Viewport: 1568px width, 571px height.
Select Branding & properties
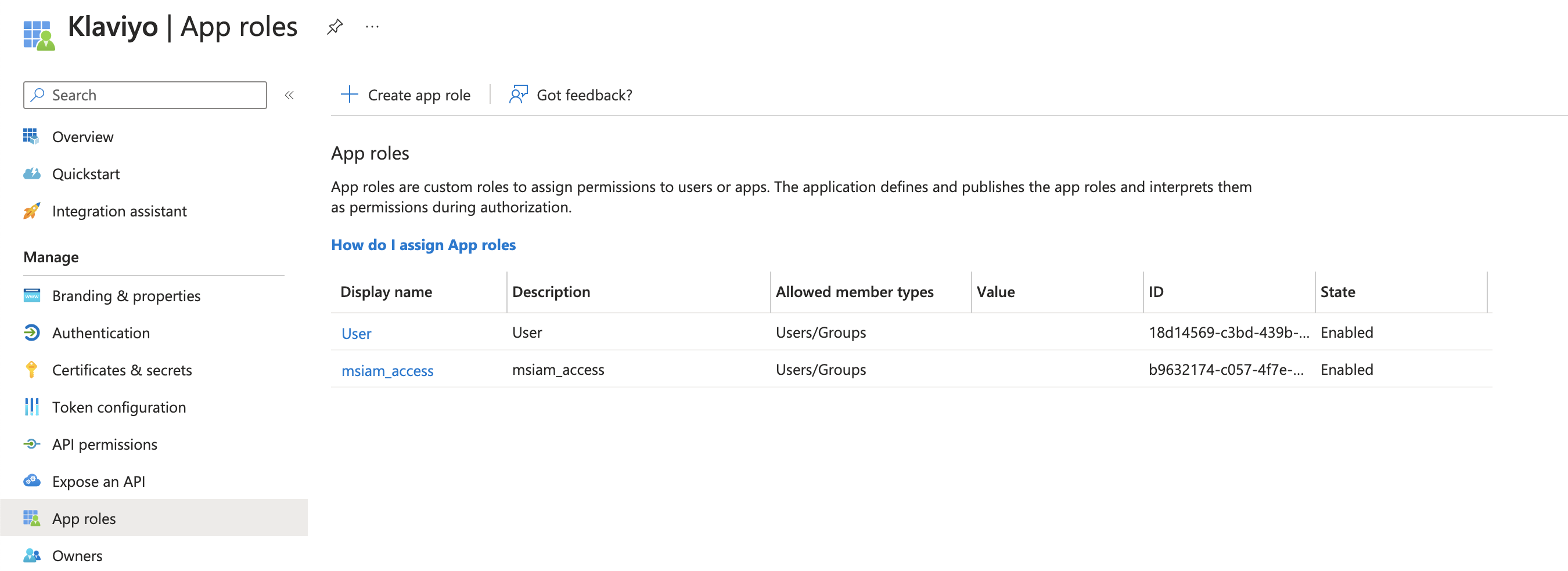coord(126,295)
